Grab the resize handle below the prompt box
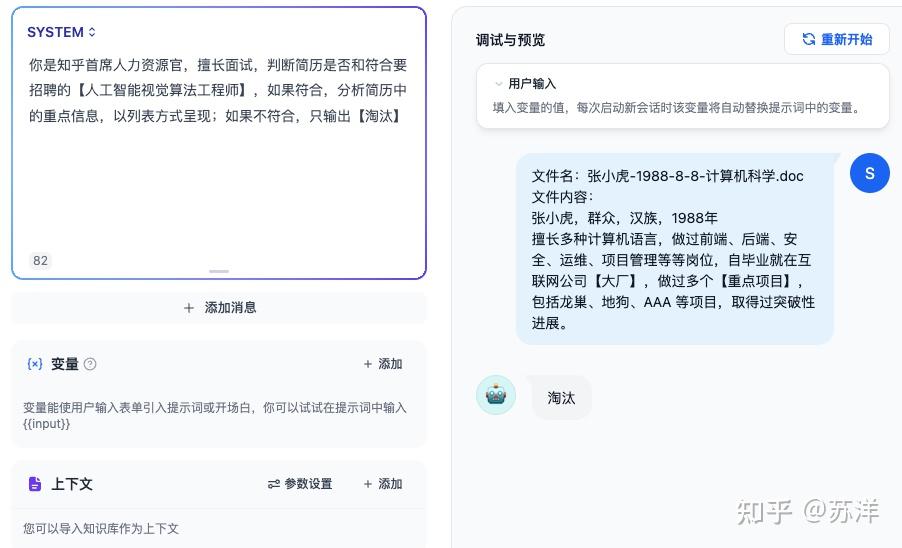Image resolution: width=902 pixels, height=548 pixels. [x=219, y=271]
